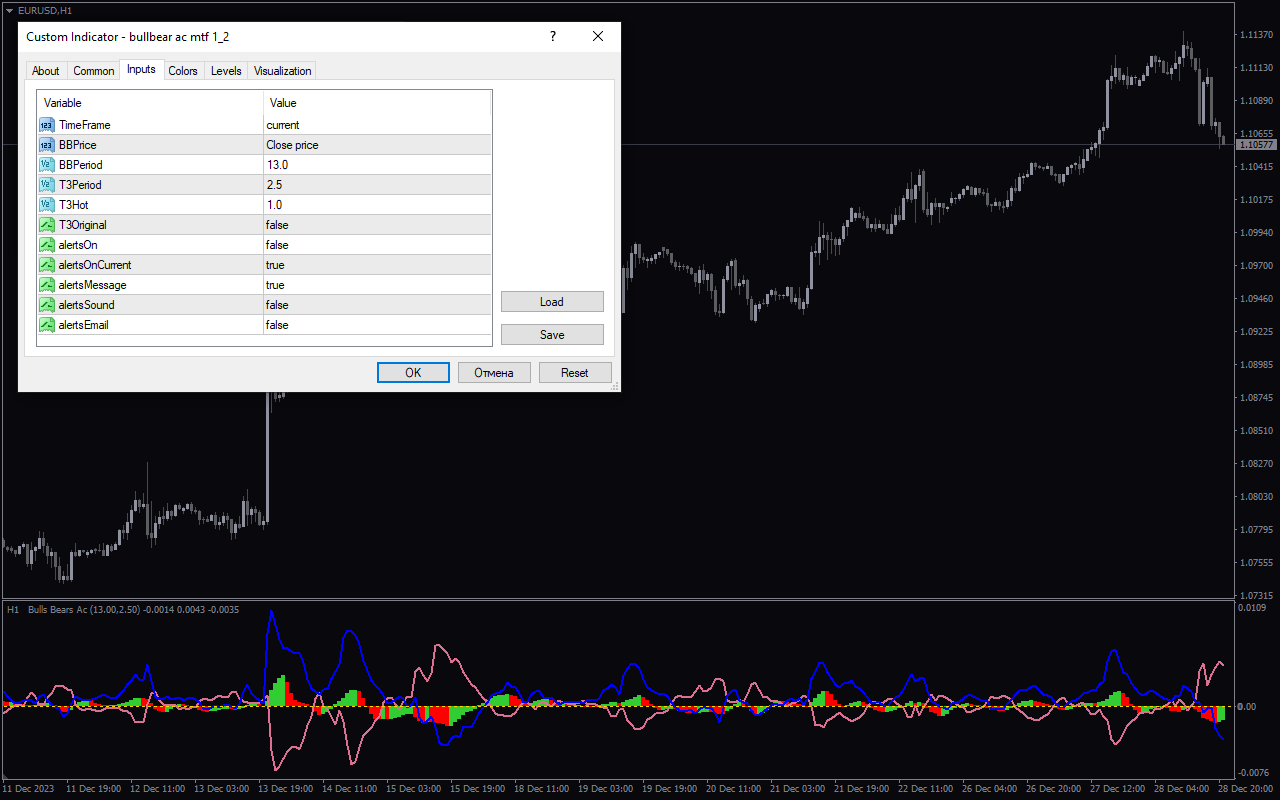This screenshot has height=800, width=1280.
Task: Edit T3Hot value 1.0
Action: click(x=378, y=205)
